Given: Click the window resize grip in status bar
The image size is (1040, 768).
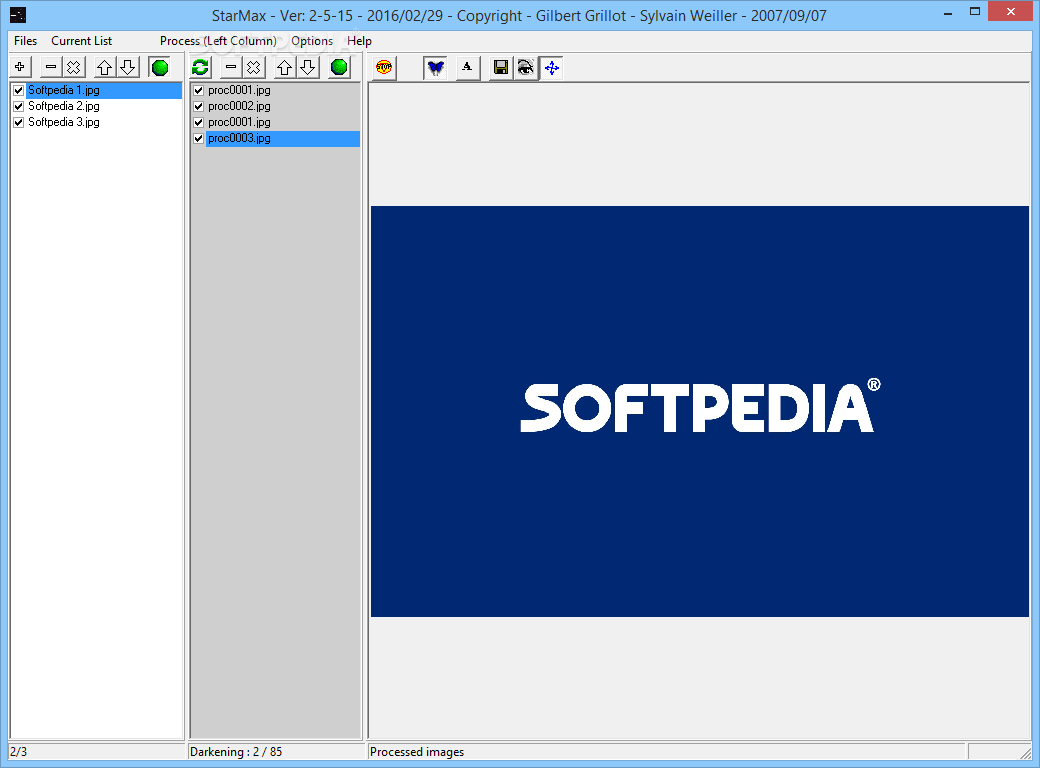Looking at the screenshot, I should click(1025, 752).
